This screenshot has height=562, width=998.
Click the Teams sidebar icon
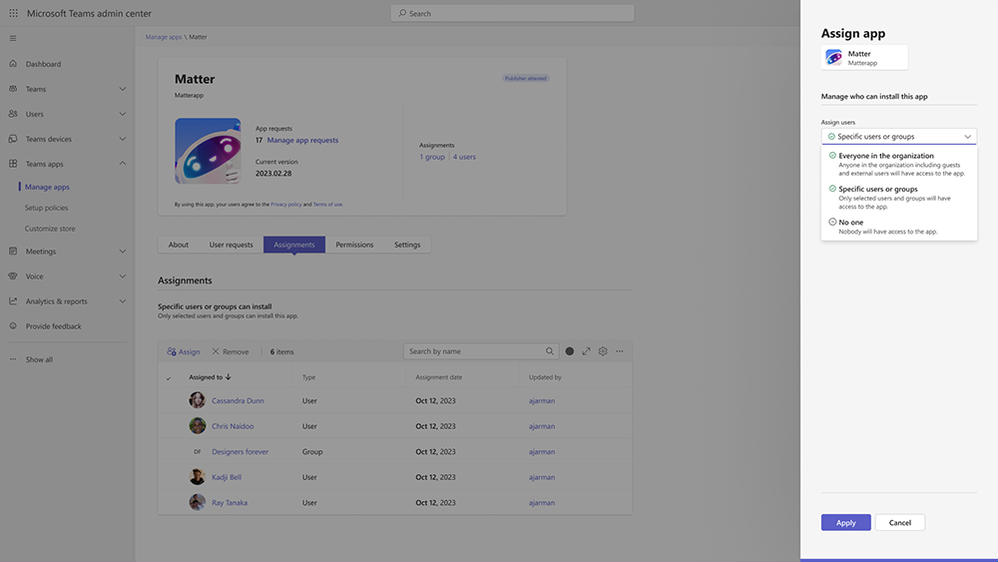13,88
